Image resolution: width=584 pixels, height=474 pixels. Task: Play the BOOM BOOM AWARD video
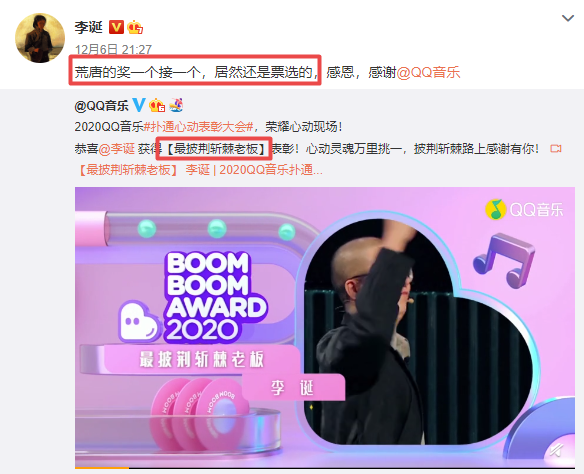tap(325, 327)
